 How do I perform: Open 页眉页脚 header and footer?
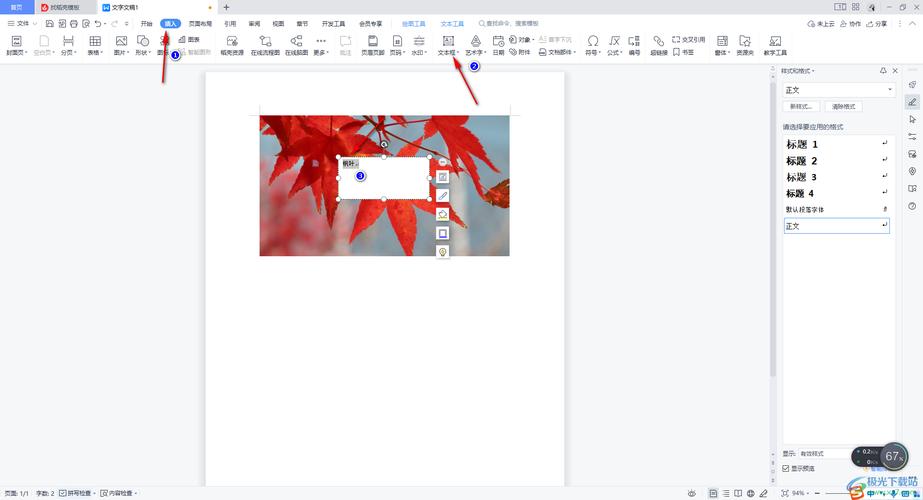click(373, 45)
